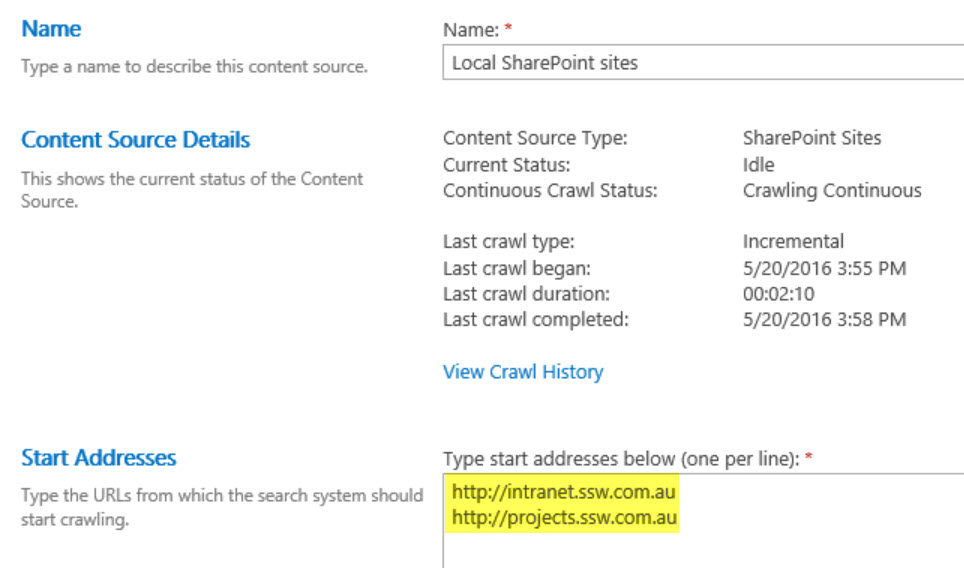Select the Name section heading
The image size is (964, 568).
click(51, 29)
